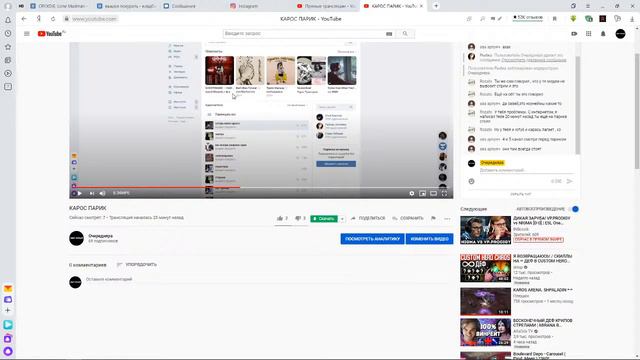The width and height of the screenshot is (640, 360).
Task: Open the browser sidebar mail envelope icon
Action: click(x=8, y=289)
